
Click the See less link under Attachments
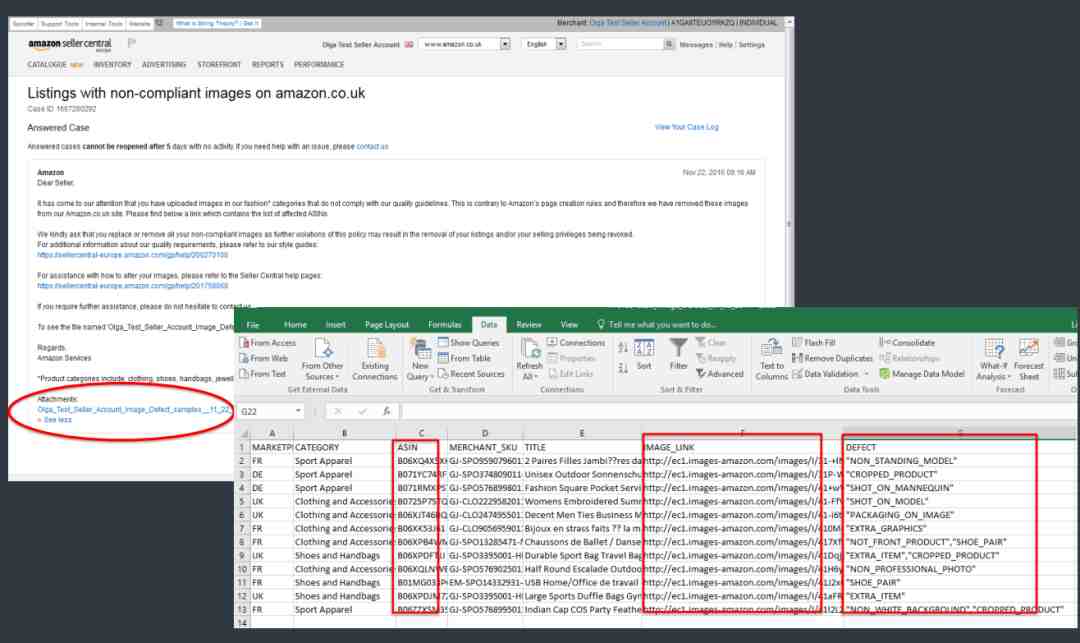coord(57,420)
